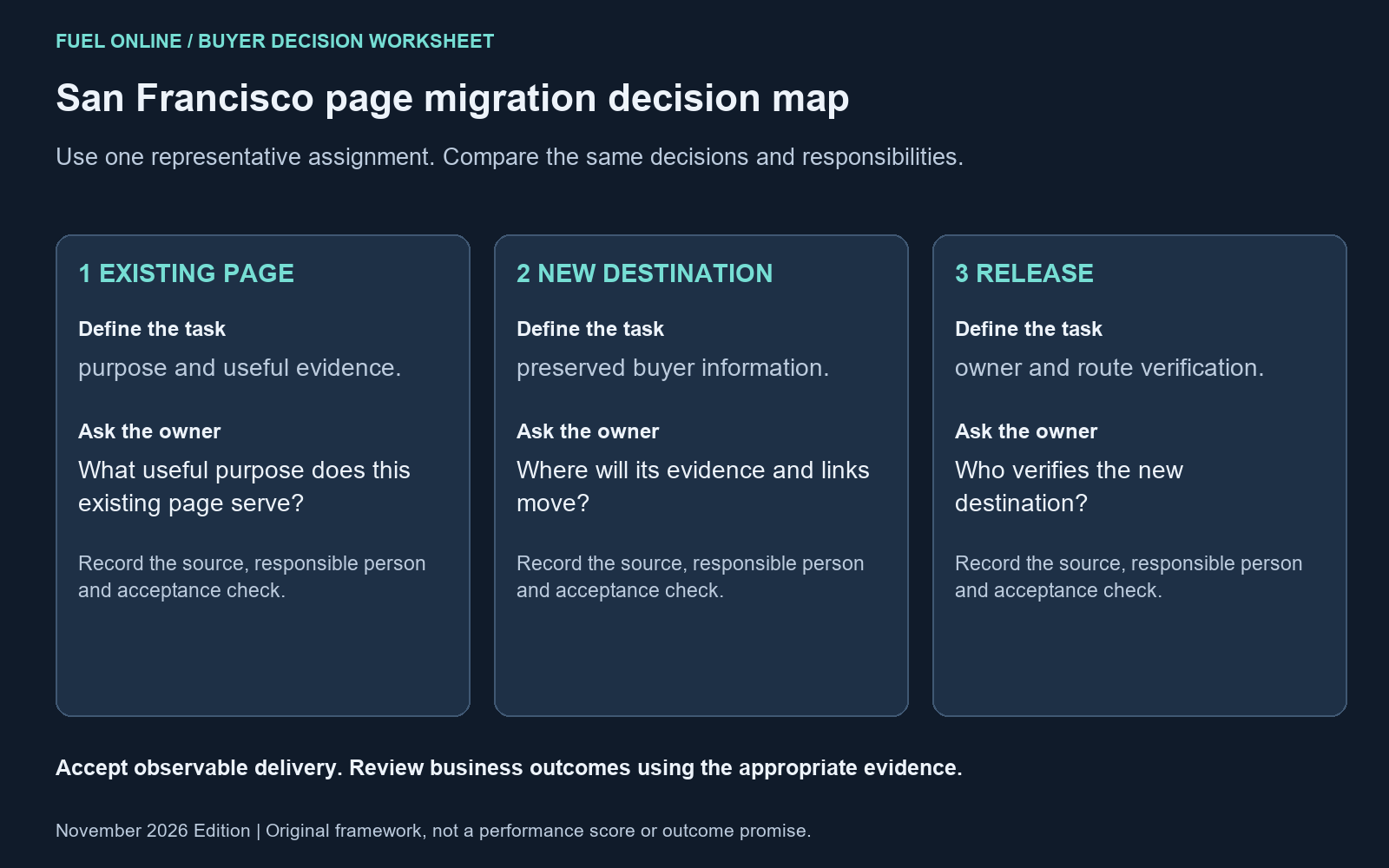This screenshot has height=868, width=1389.
Task: Click 'Record the source' note in New Destination card
Action: tap(690, 577)
